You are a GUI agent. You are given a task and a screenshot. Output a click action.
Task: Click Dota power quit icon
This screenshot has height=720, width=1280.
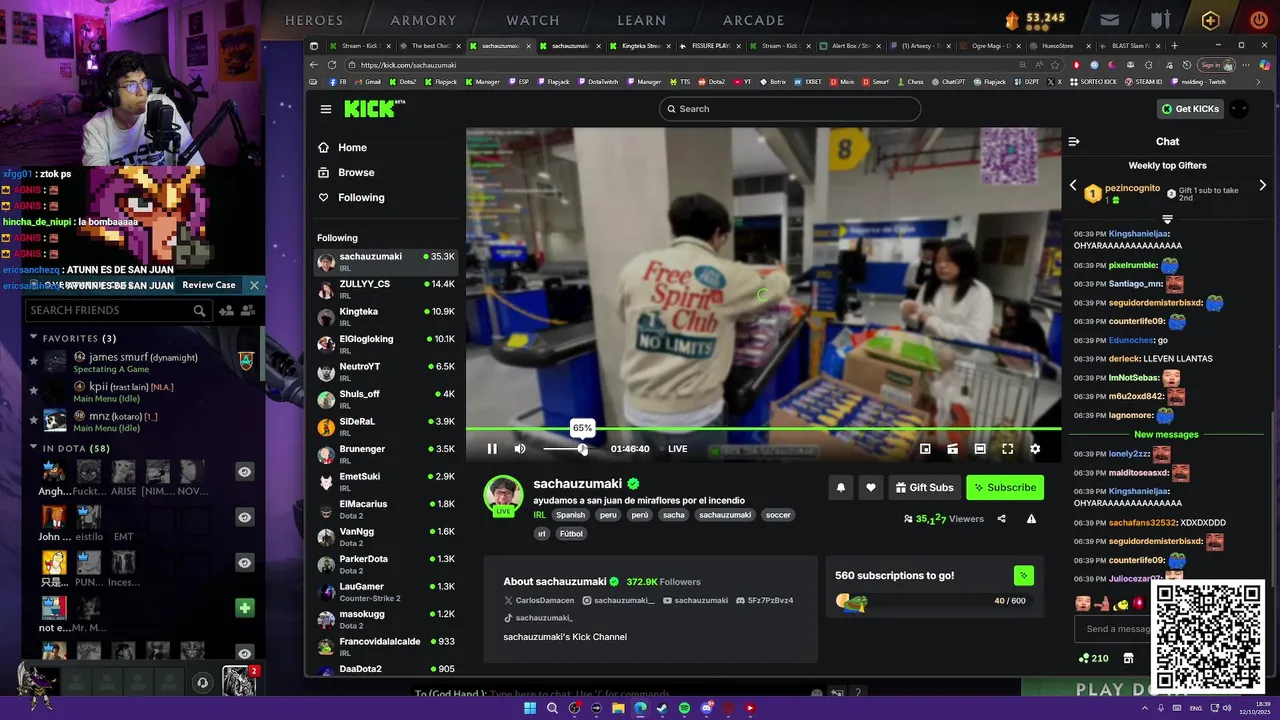(1258, 20)
